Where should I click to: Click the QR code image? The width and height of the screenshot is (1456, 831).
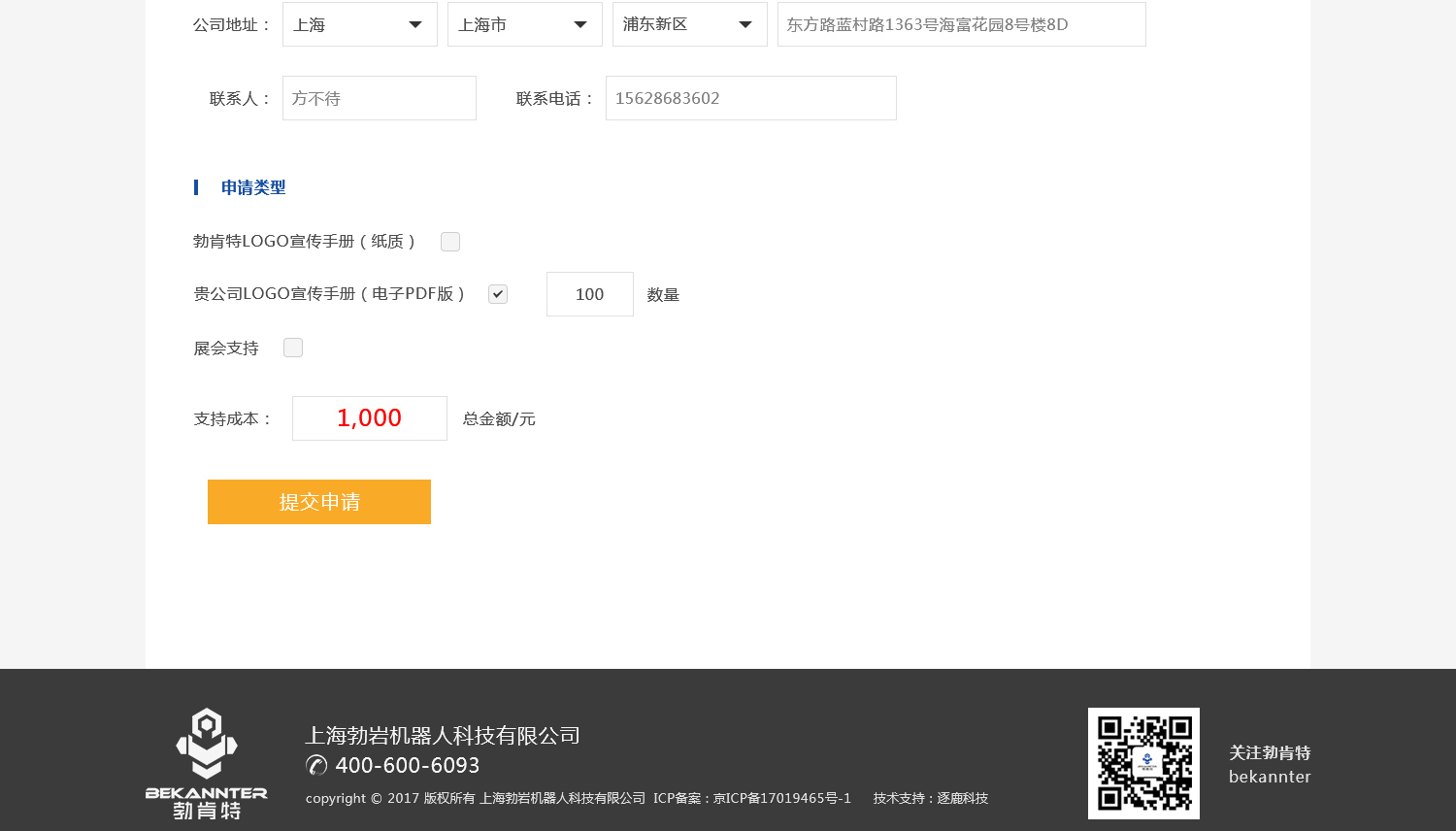click(x=1143, y=763)
